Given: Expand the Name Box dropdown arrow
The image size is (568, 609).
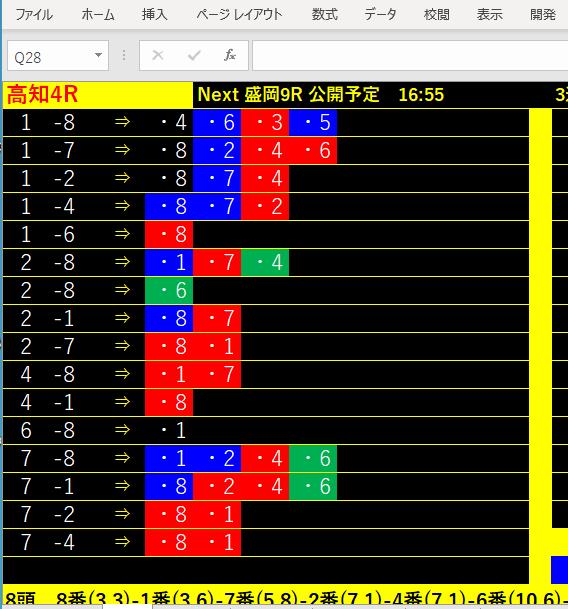Looking at the screenshot, I should tap(98, 56).
